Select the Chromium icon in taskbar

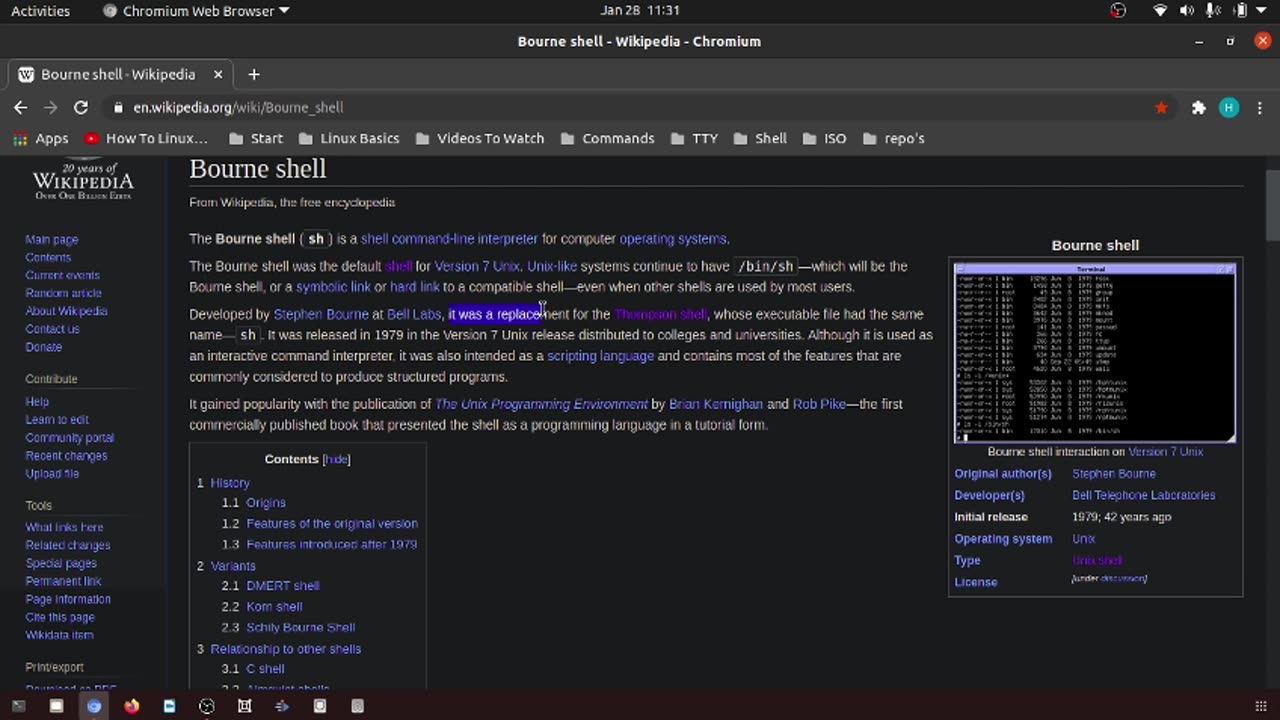point(94,706)
